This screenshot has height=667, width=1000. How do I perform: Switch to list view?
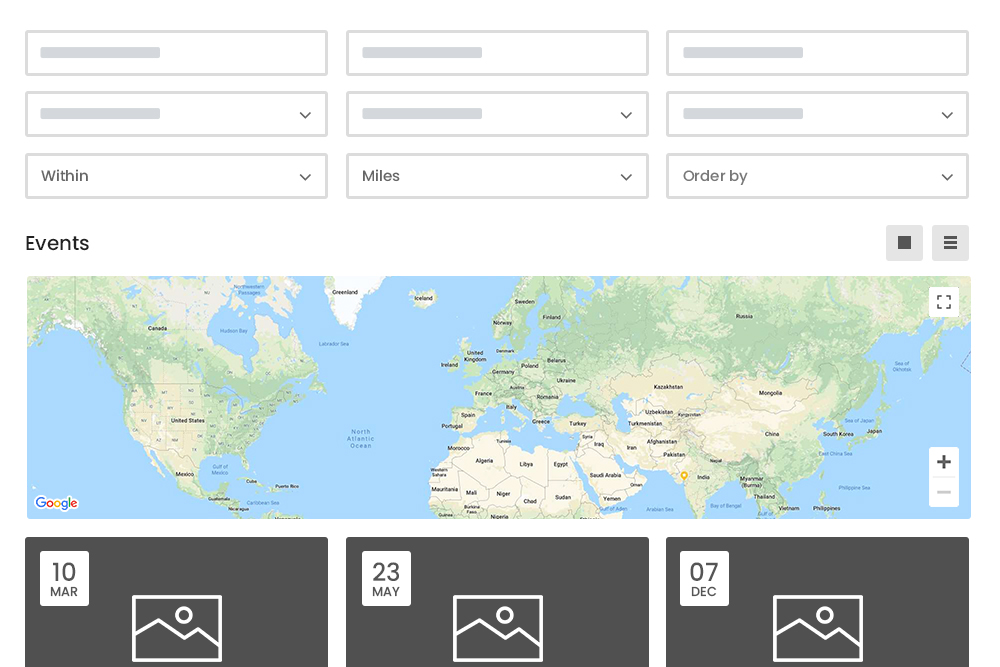point(950,243)
